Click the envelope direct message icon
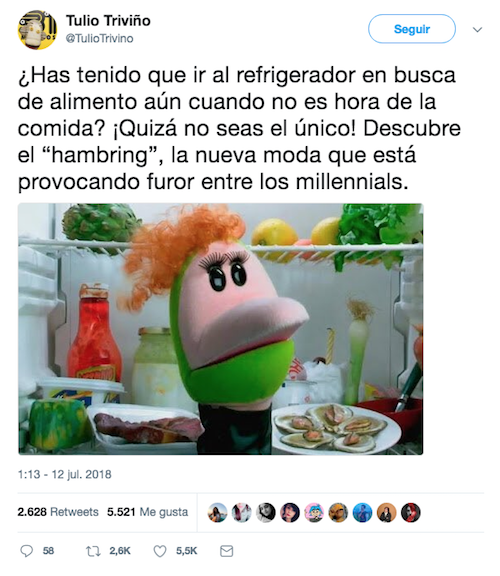 pyautogui.click(x=226, y=551)
